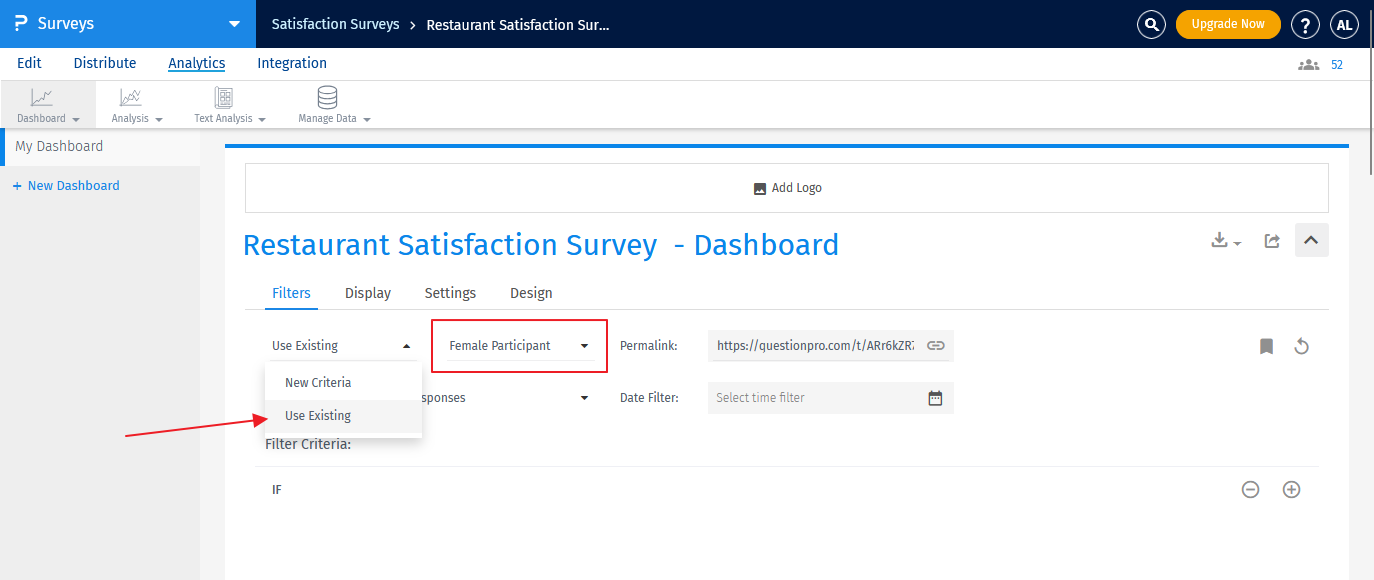Select the Text Analysis toolbar icon

point(222,100)
